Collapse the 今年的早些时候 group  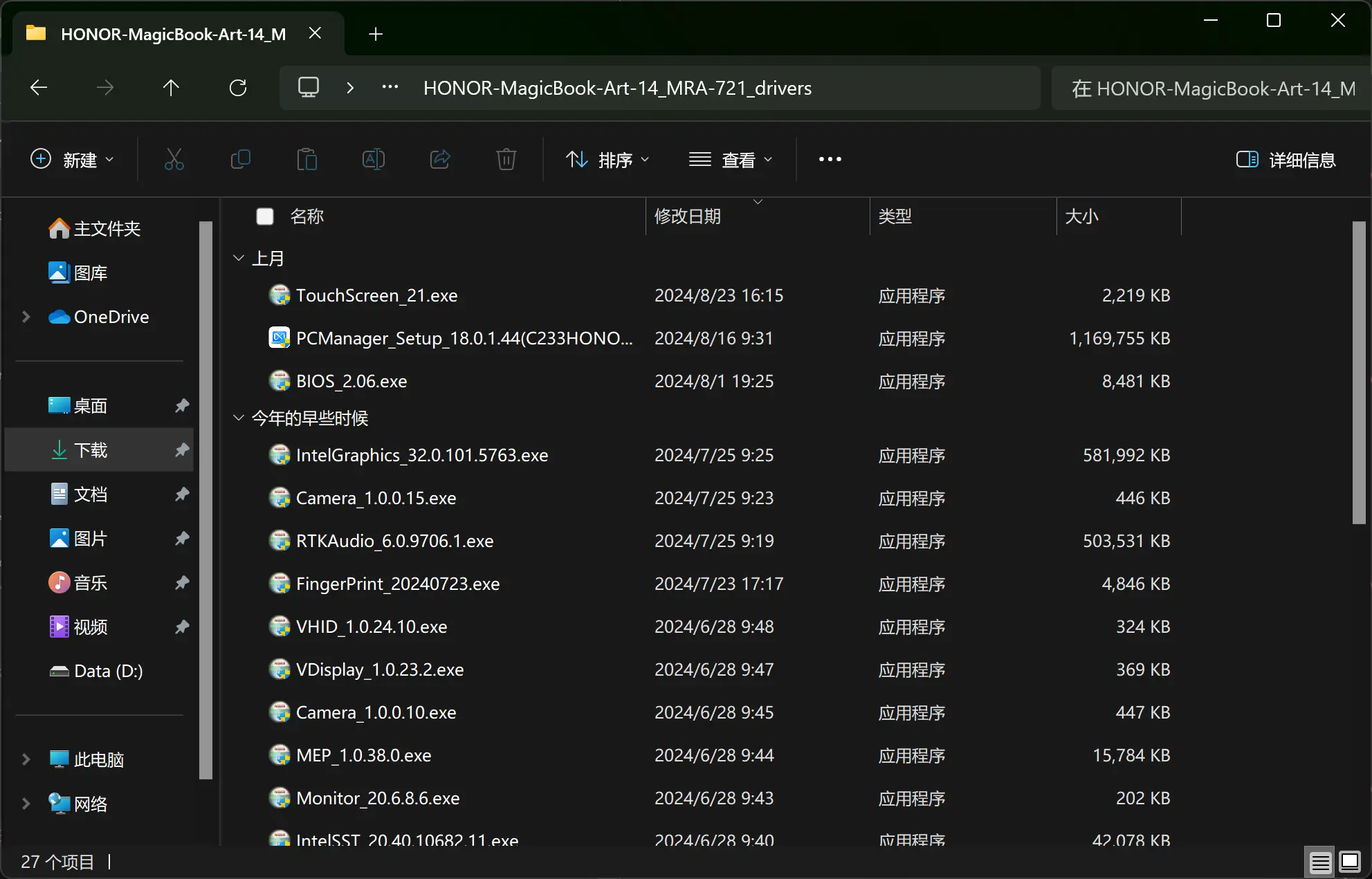tap(239, 418)
